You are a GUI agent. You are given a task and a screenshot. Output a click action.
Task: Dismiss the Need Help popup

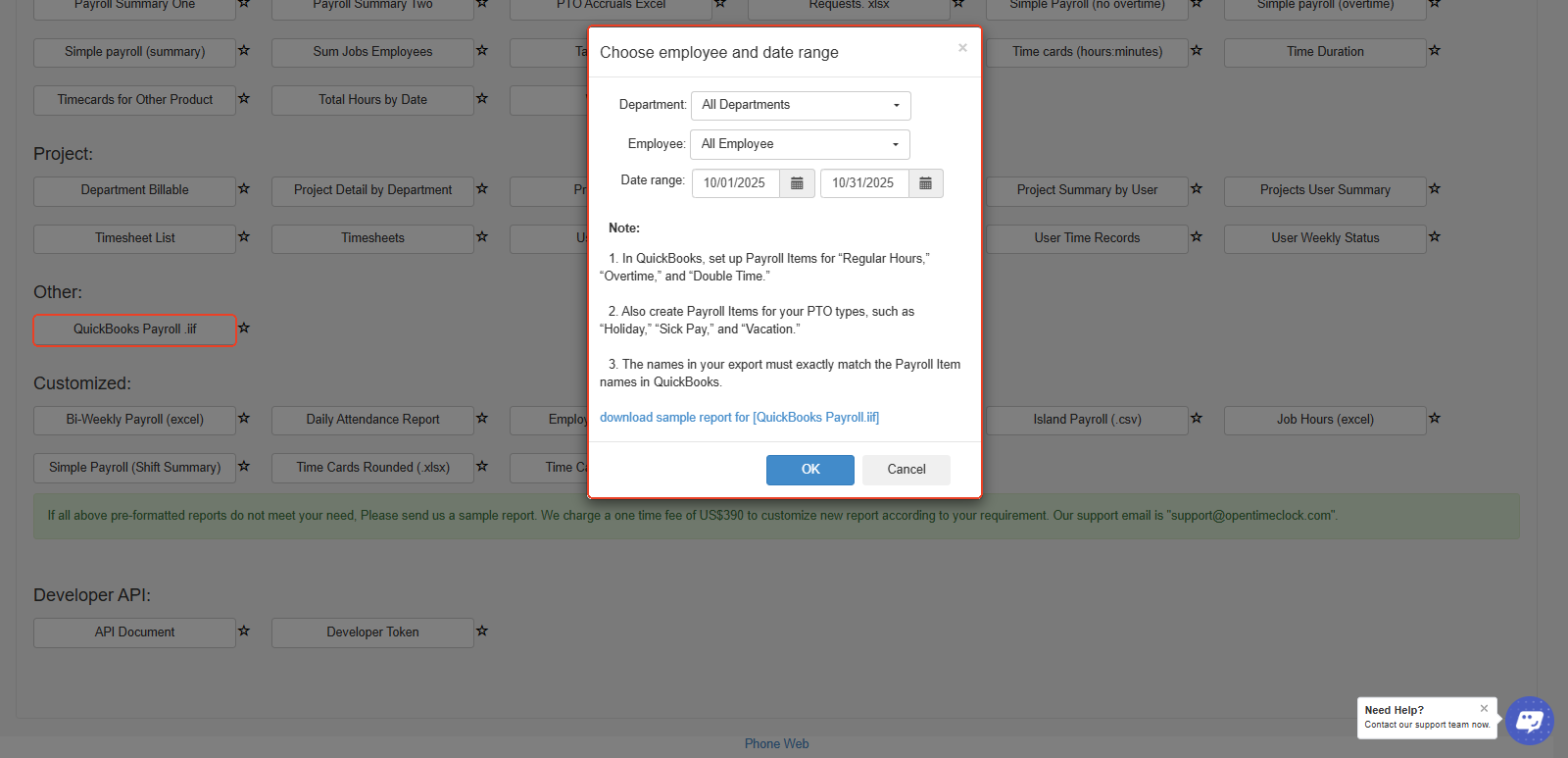click(x=1484, y=708)
